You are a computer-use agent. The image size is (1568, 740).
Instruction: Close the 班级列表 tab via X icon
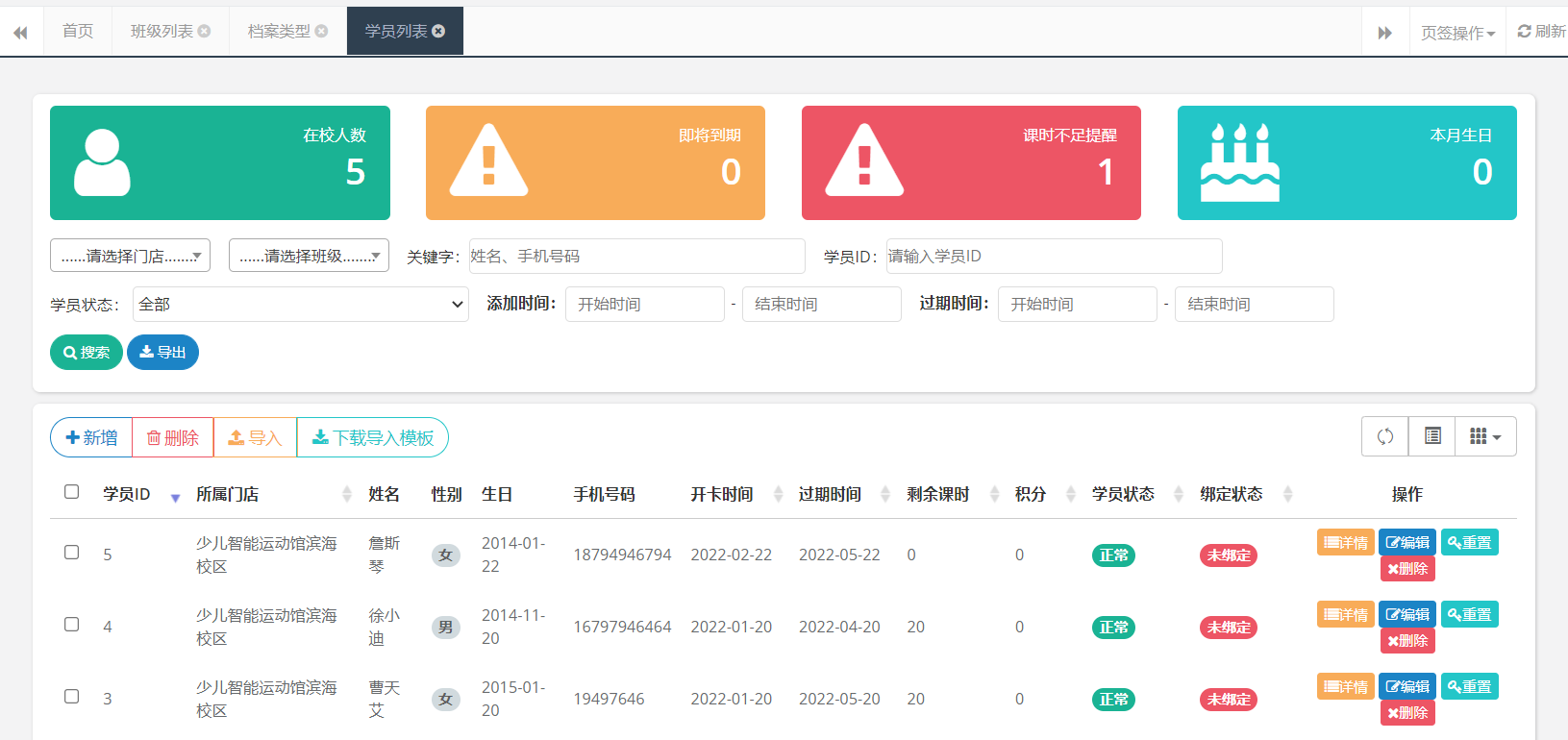point(204,31)
